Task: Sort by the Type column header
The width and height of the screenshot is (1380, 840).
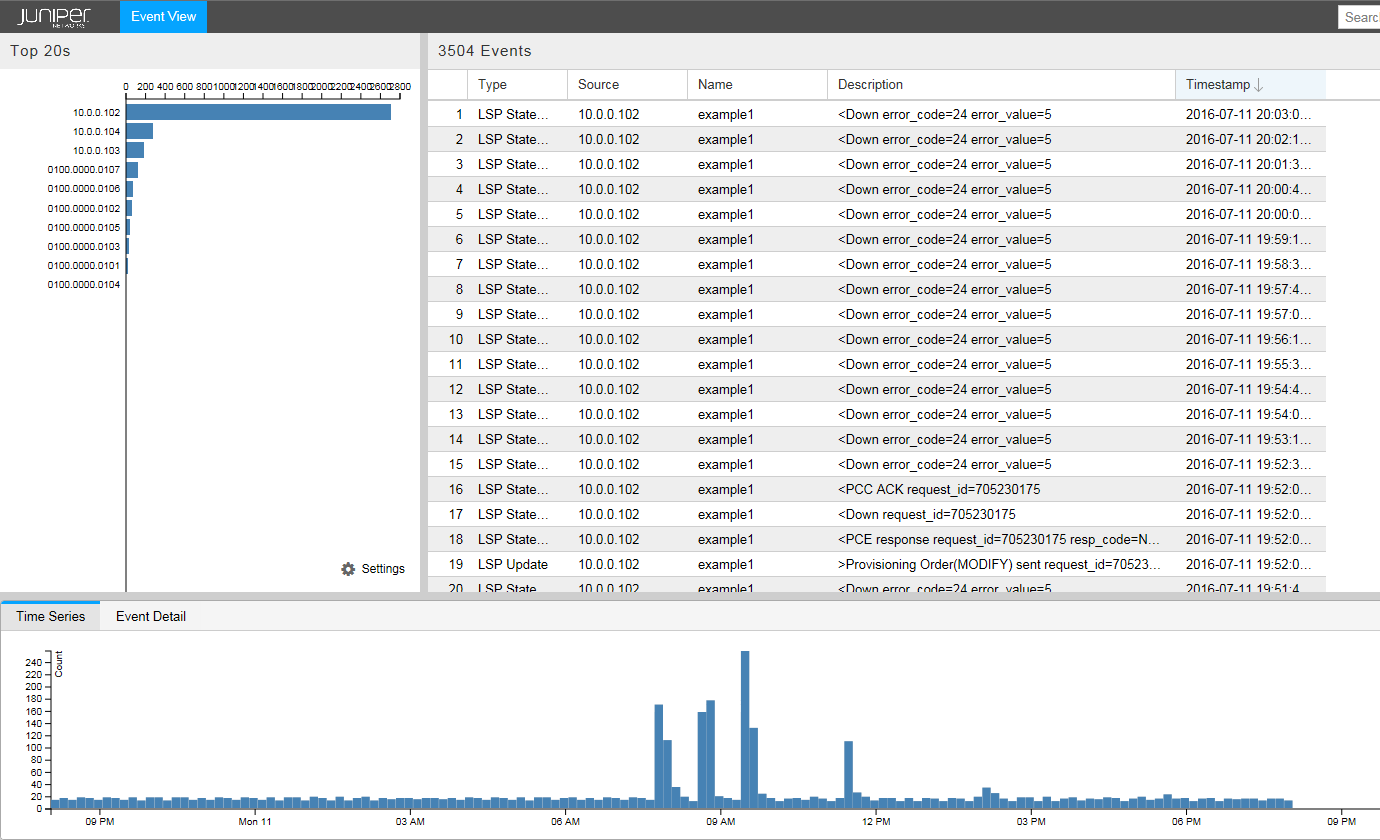Action: [x=493, y=85]
